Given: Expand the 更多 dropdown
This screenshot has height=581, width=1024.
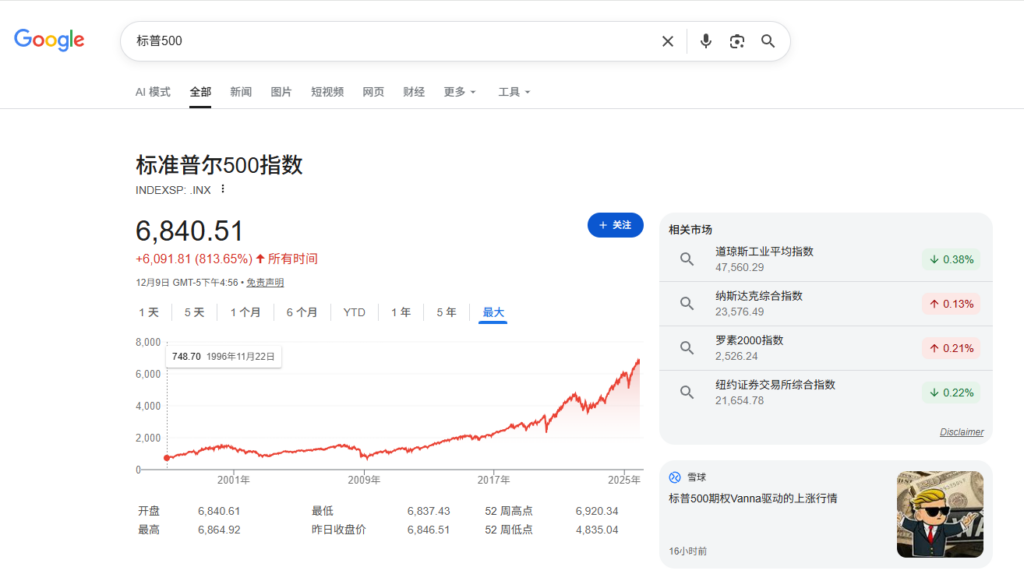Looking at the screenshot, I should [460, 92].
